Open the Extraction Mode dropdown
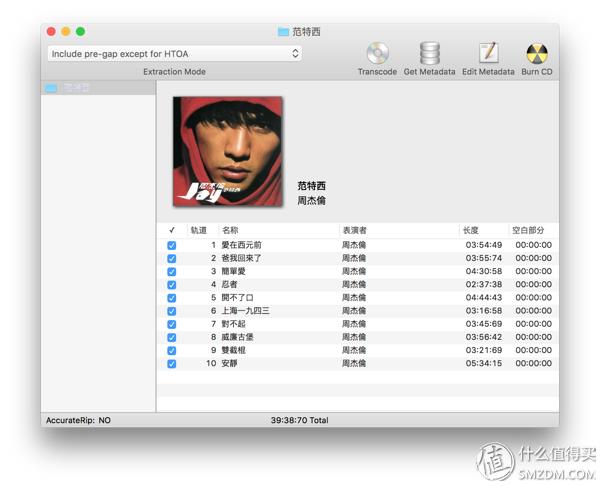This screenshot has height=486, width=600. pyautogui.click(x=174, y=54)
